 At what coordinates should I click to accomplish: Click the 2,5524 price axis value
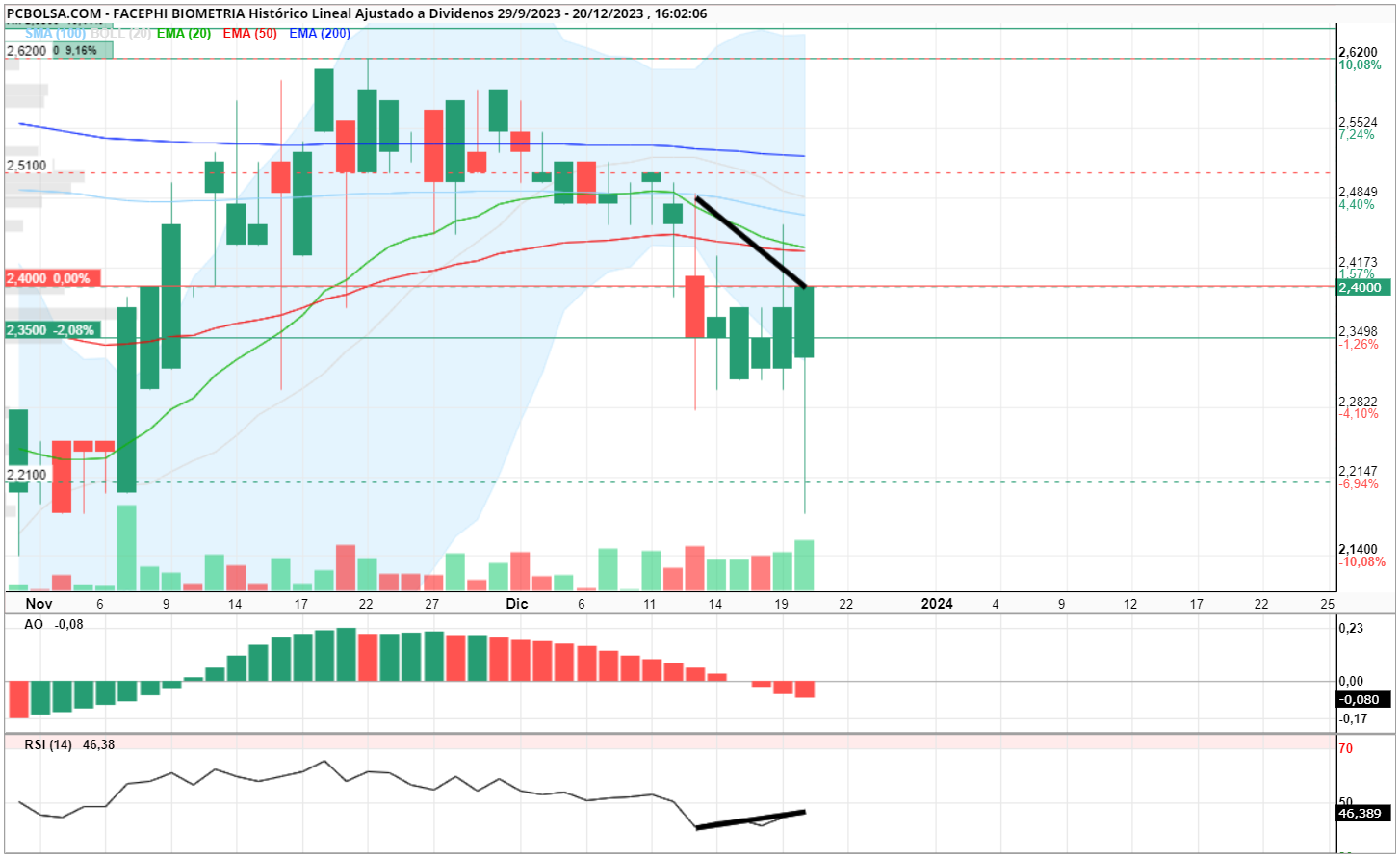1358,122
